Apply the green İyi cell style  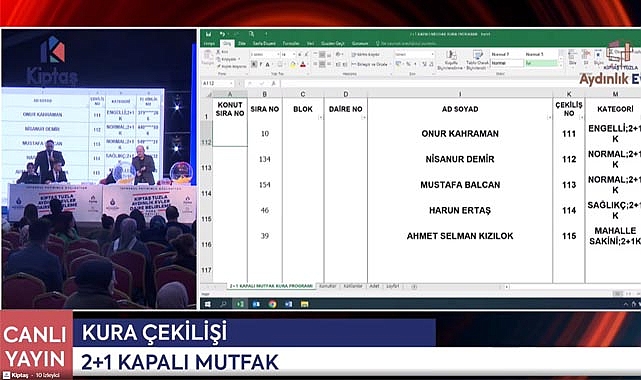point(542,63)
